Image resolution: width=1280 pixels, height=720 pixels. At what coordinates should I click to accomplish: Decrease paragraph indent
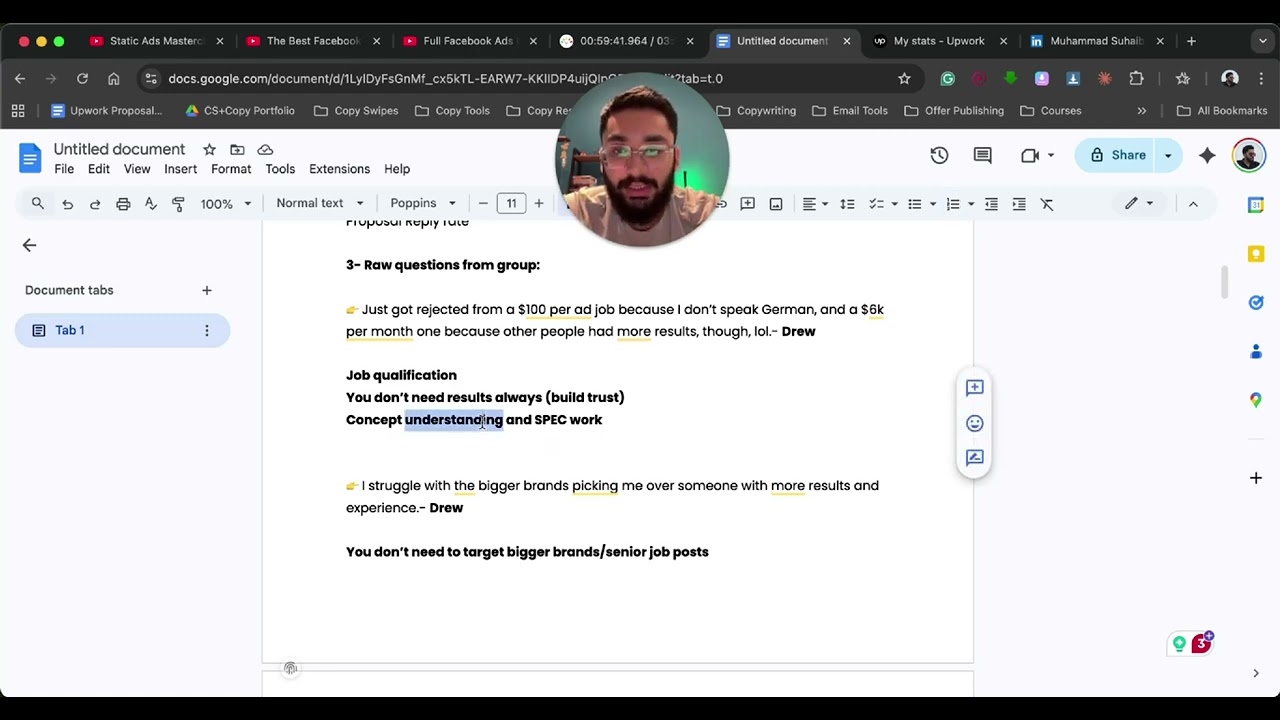click(x=991, y=203)
